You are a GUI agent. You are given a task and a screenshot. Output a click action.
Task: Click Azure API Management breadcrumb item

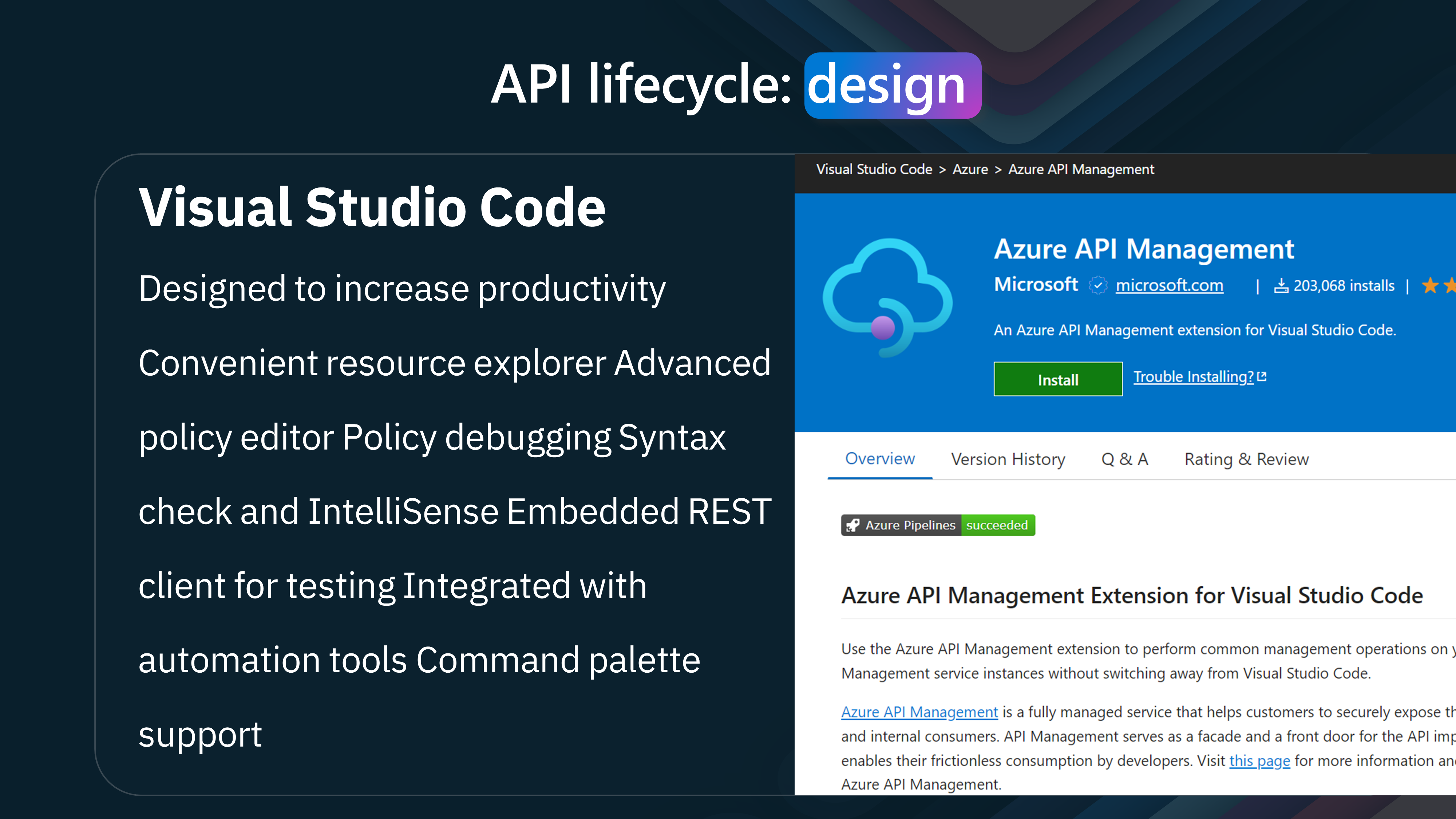pos(1081,169)
